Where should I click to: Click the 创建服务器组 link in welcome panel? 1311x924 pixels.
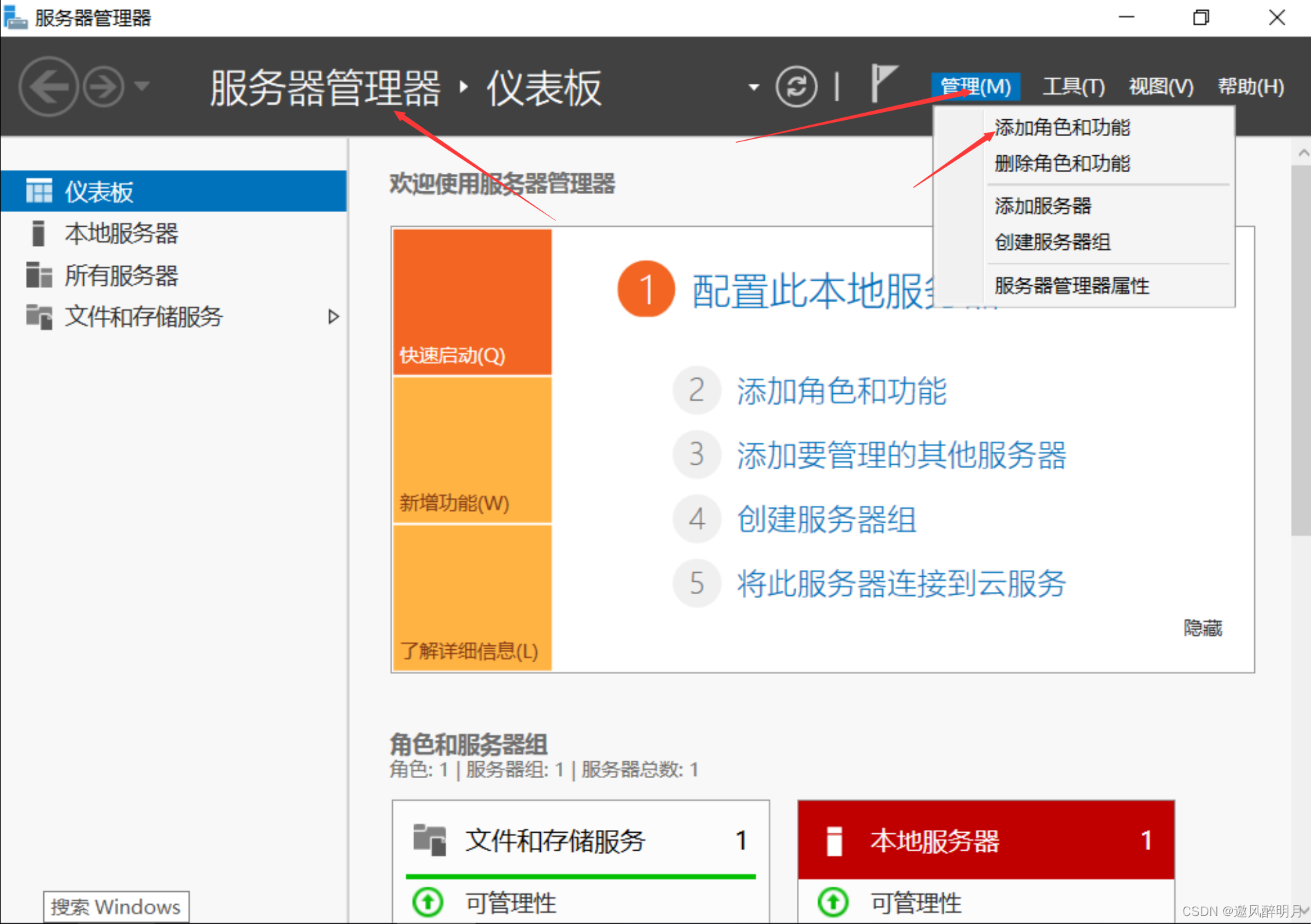pyautogui.click(x=827, y=519)
